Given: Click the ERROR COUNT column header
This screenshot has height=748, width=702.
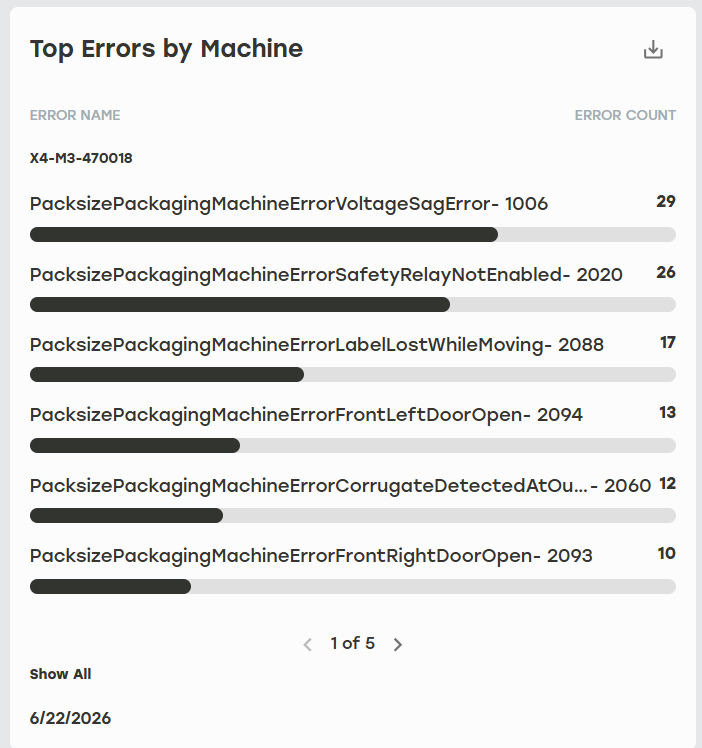Looking at the screenshot, I should pos(625,115).
